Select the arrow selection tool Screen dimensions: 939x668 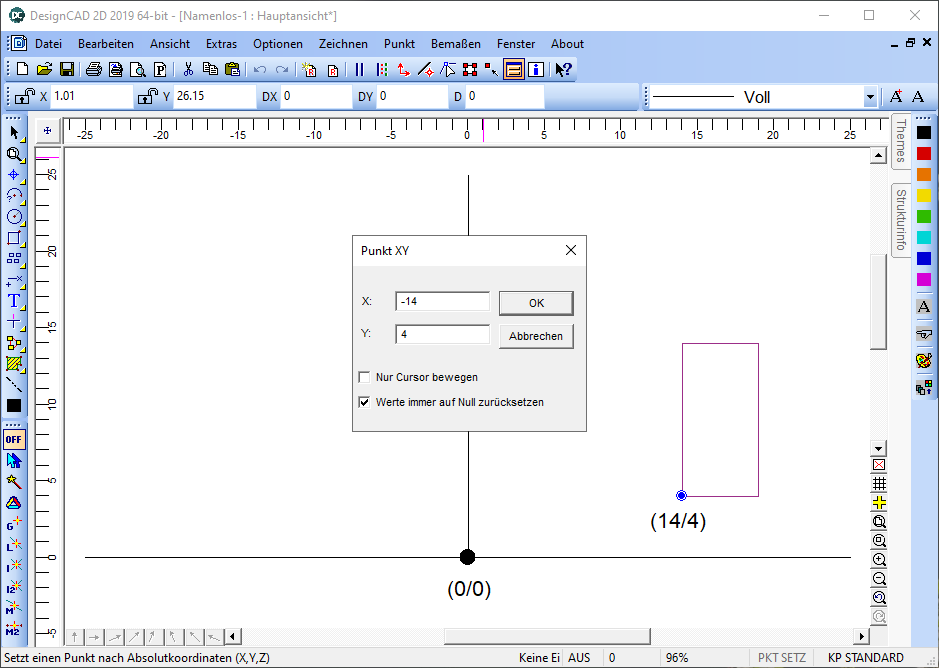coord(14,132)
